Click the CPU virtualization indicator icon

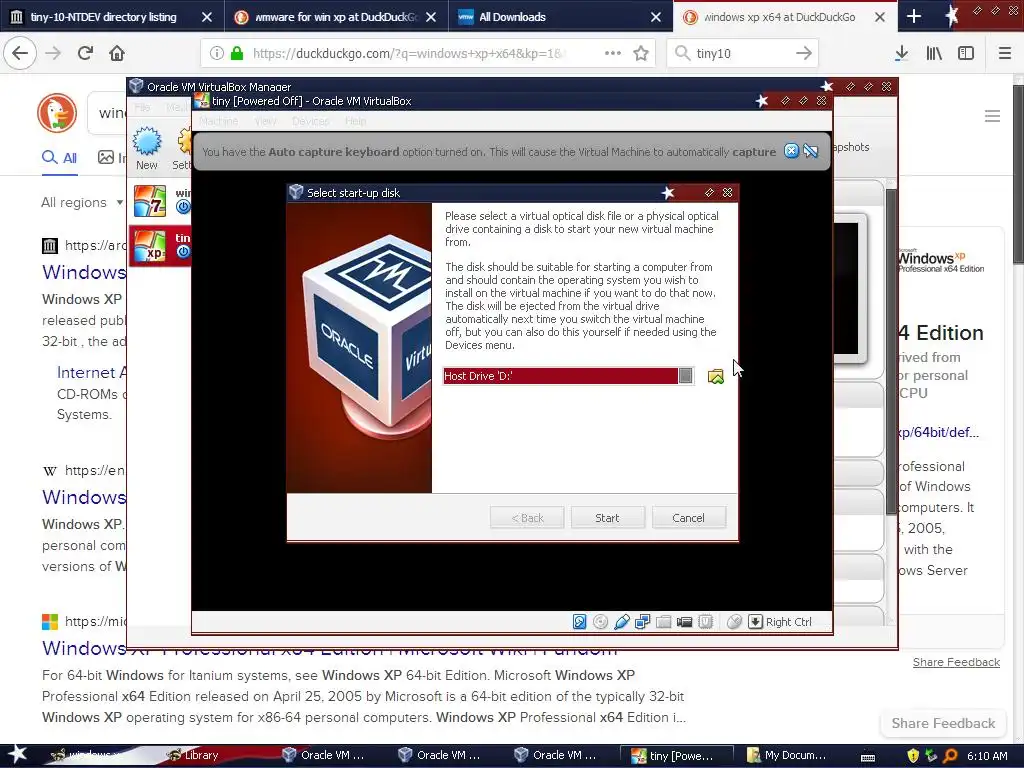705,622
